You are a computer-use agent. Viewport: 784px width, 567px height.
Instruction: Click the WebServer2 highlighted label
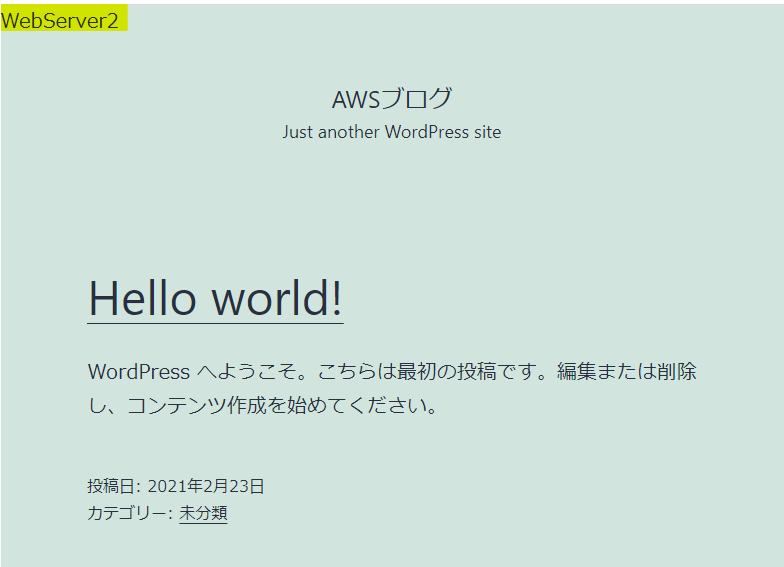64,18
